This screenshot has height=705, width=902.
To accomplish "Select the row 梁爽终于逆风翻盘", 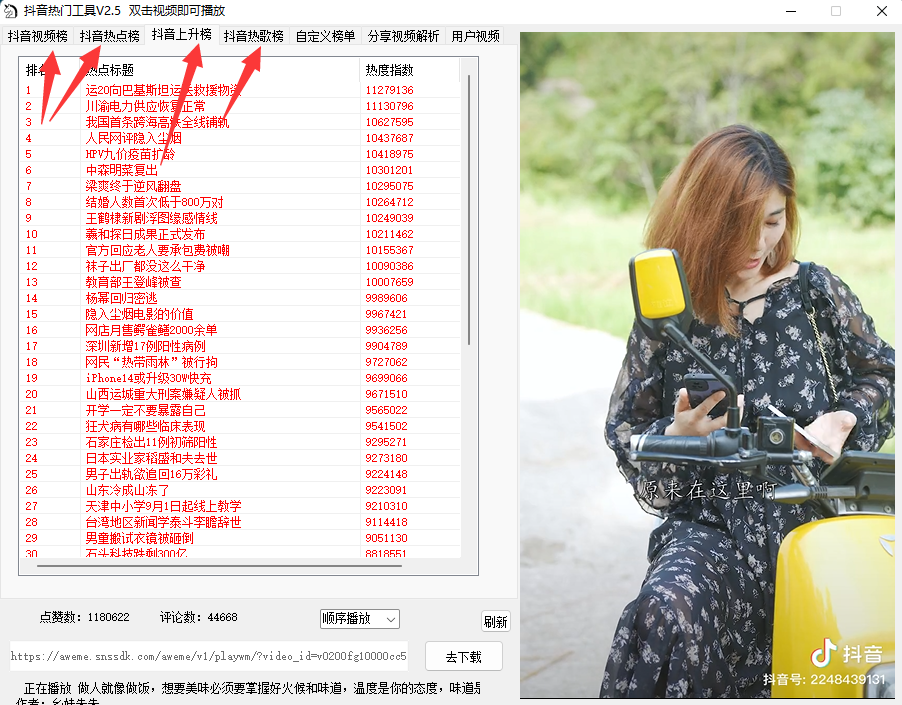I will click(x=133, y=186).
